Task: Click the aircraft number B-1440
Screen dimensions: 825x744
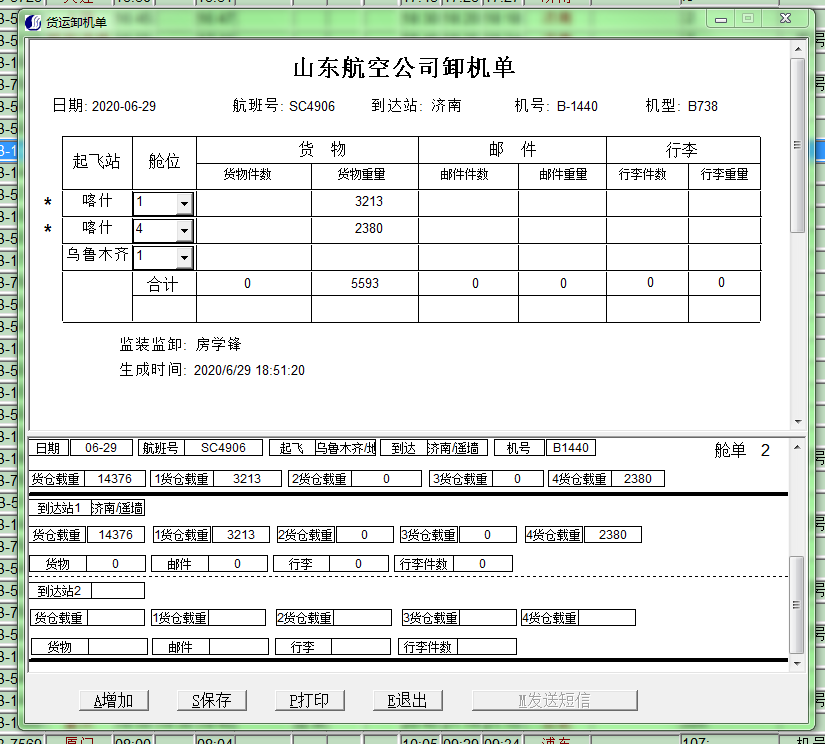Action: click(x=577, y=106)
